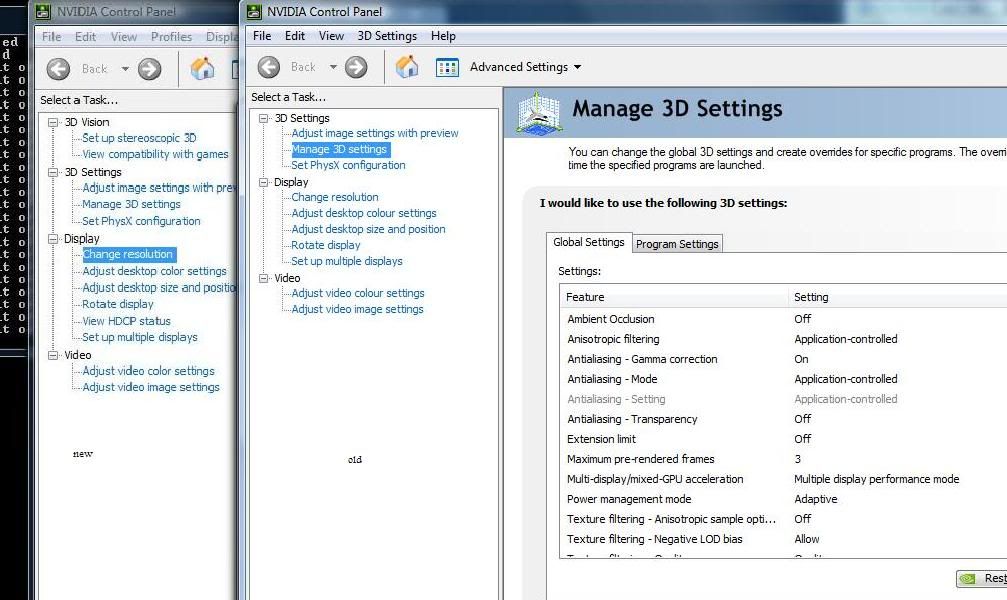
Task: Click the Home icon in the left window
Action: (x=202, y=68)
